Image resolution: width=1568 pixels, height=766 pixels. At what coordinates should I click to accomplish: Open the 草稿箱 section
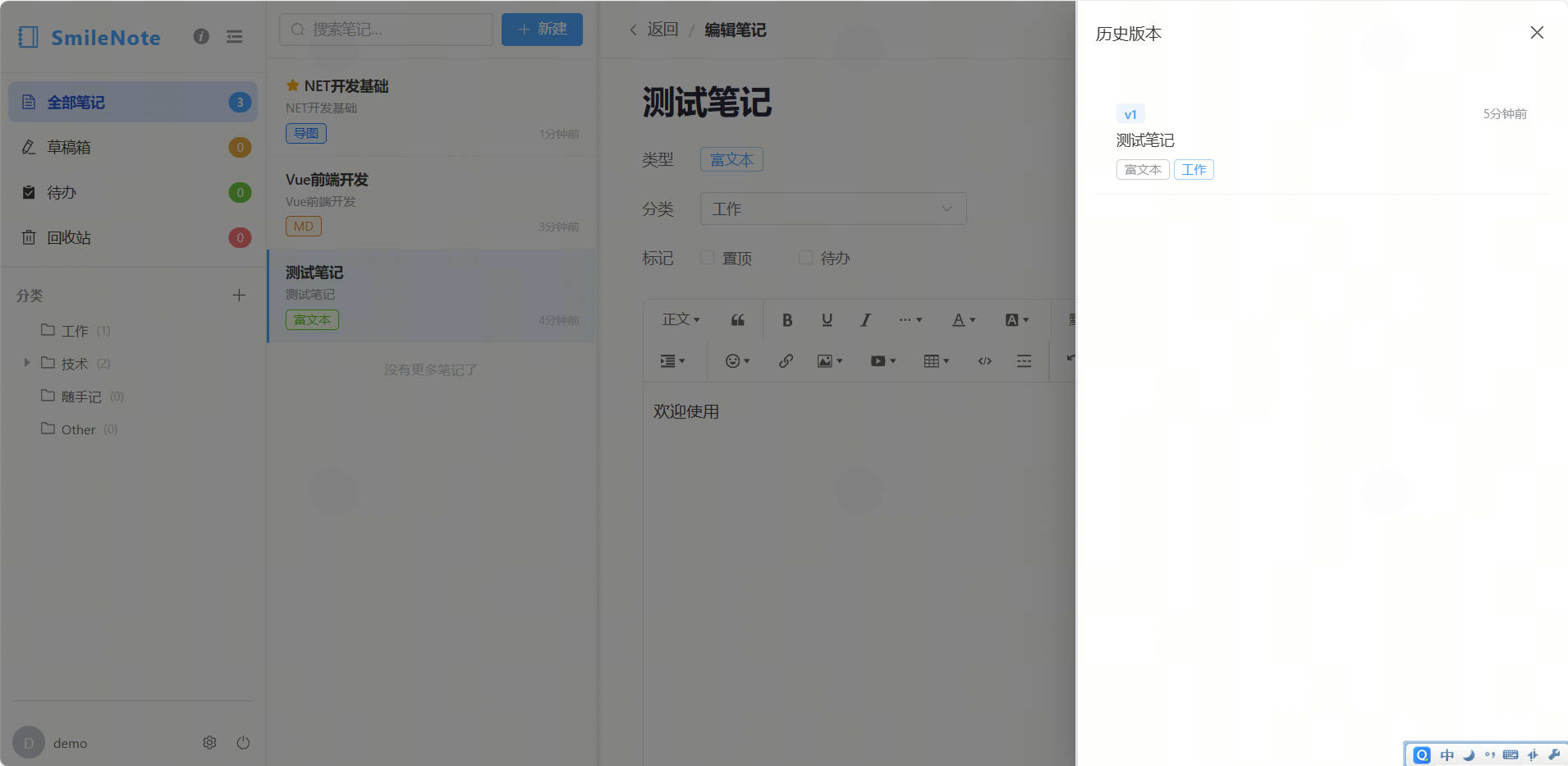tap(133, 147)
